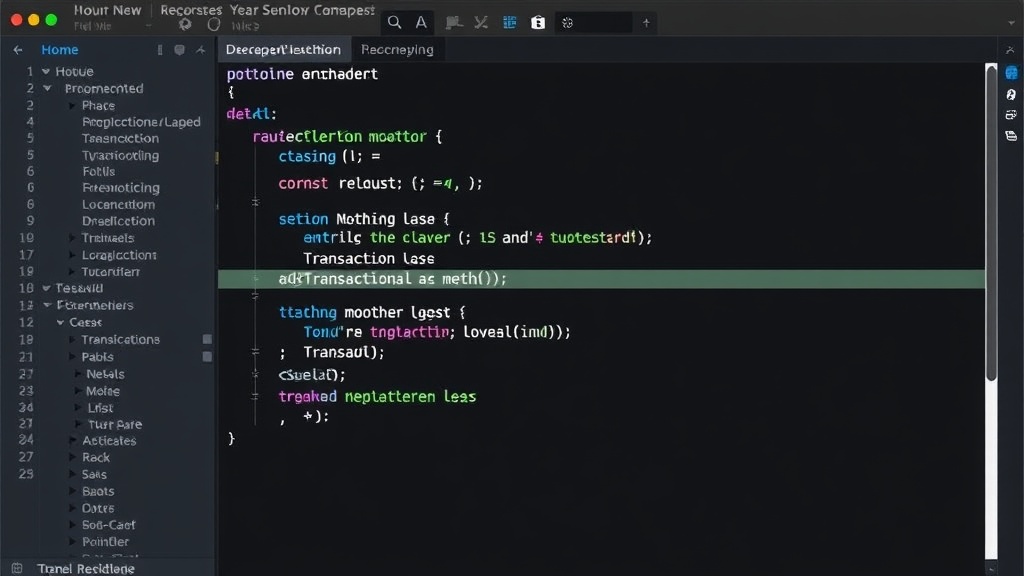The height and width of the screenshot is (576, 1024).
Task: Click the blue globe icon in the right sidebar
Action: point(1011,72)
